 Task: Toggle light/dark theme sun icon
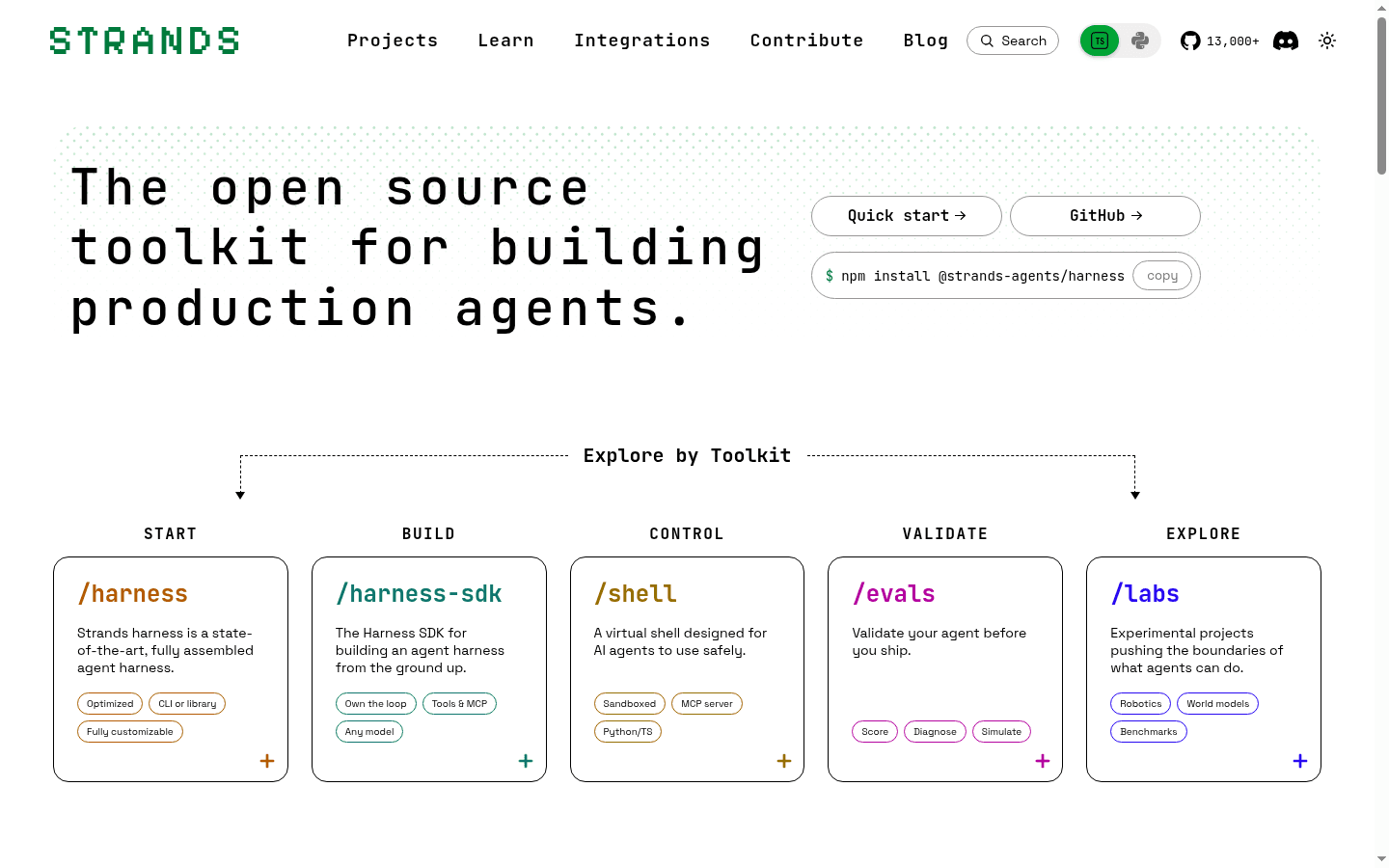[x=1327, y=41]
